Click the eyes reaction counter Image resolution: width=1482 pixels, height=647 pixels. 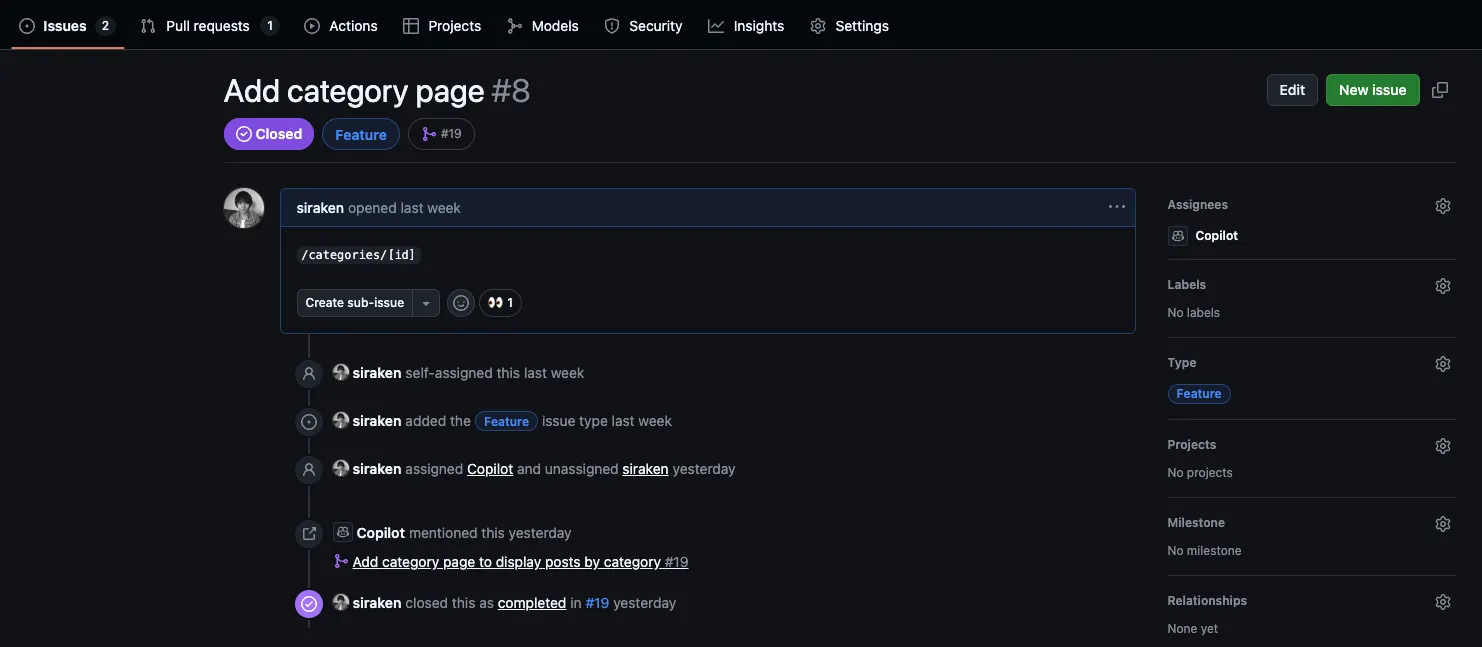pyautogui.click(x=500, y=301)
